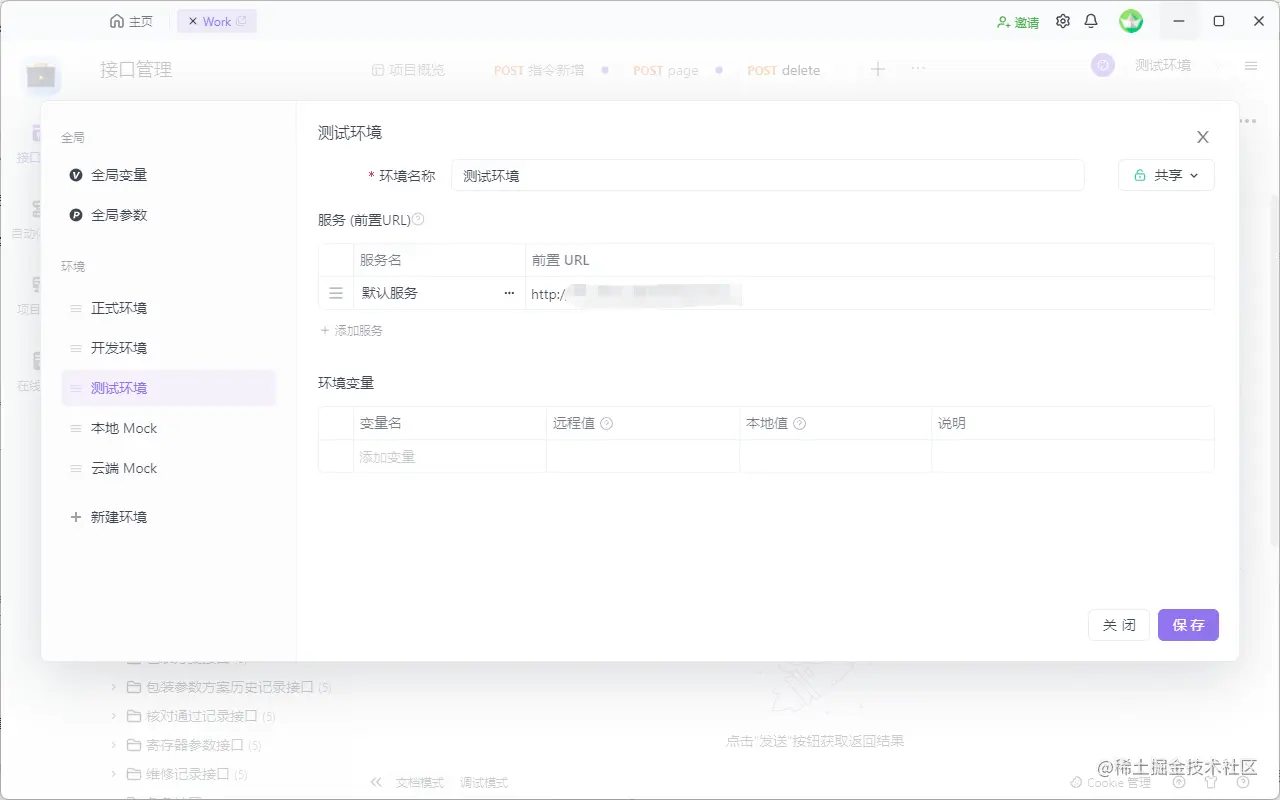Screen dimensions: 1280x800
Task: Open the 共享 sharing dropdown
Action: point(1166,175)
